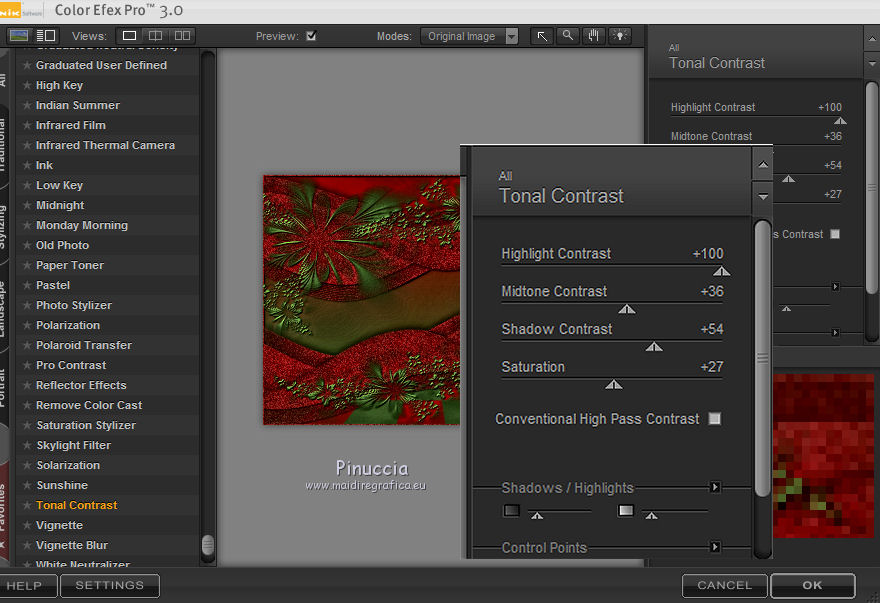Switch to the Stylizing category tab

pyautogui.click(x=3, y=227)
